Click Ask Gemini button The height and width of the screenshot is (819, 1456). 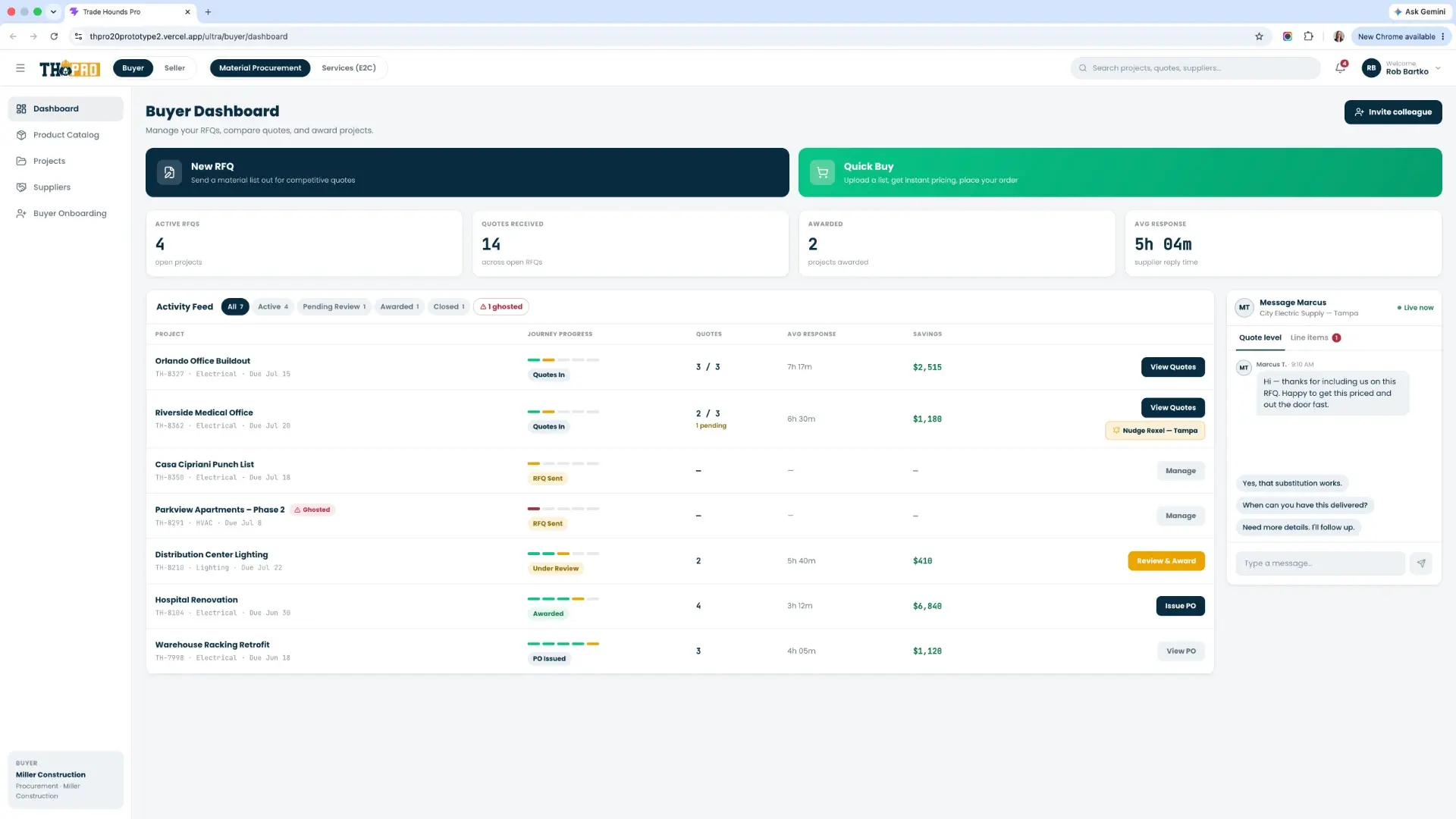tap(1420, 12)
